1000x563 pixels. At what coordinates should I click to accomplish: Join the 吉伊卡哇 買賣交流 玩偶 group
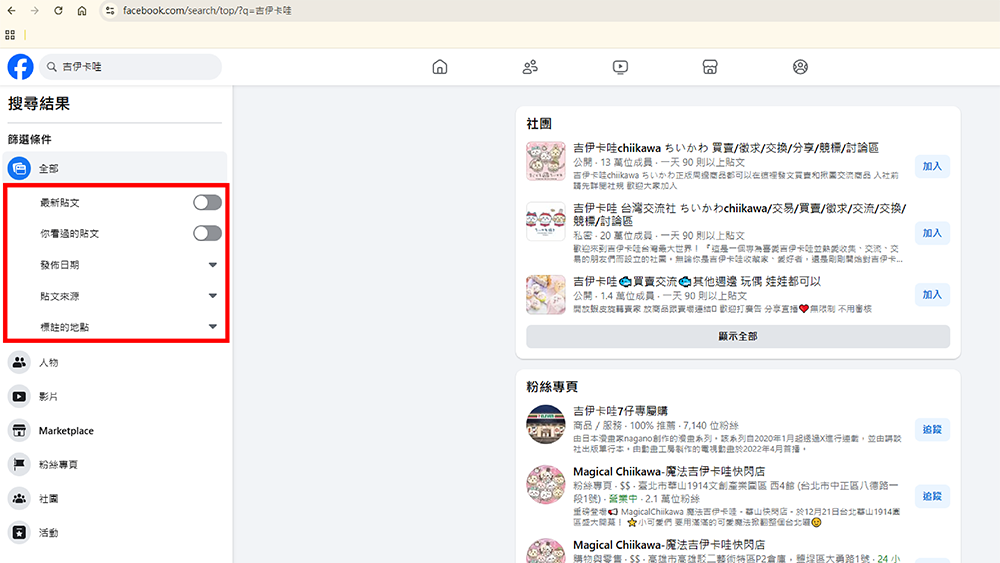coord(932,295)
